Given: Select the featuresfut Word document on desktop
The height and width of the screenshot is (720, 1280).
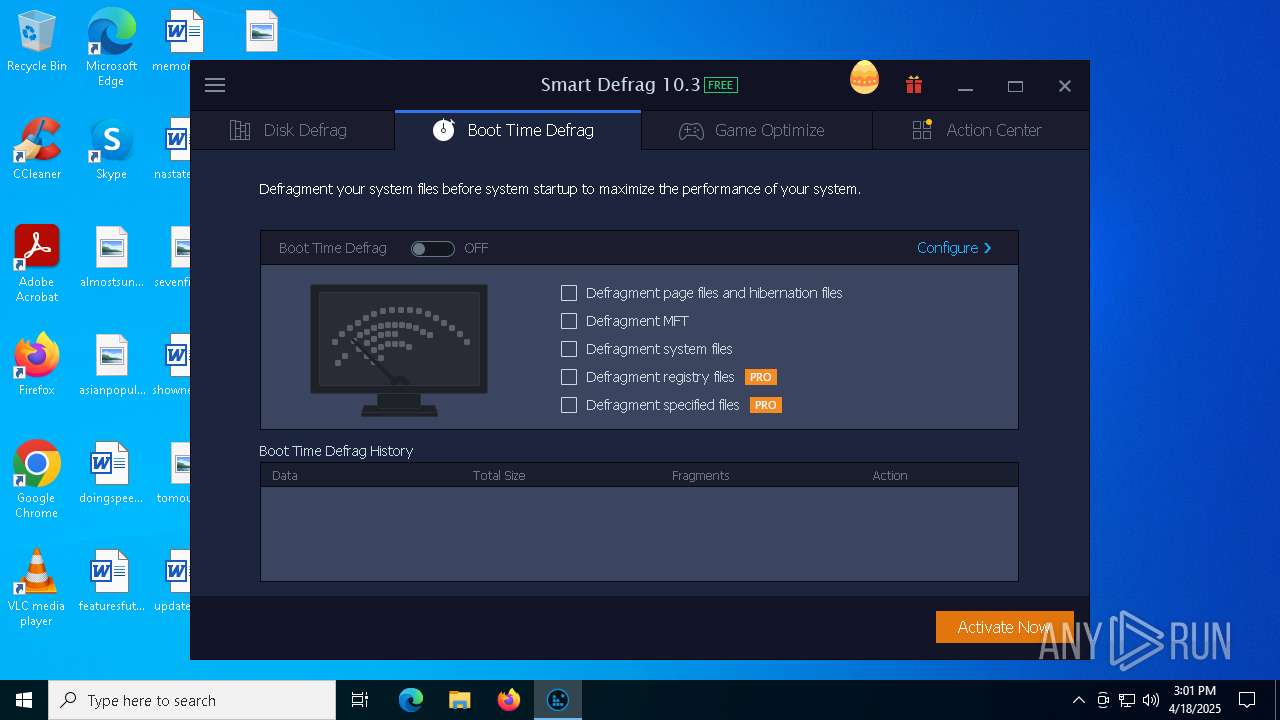Looking at the screenshot, I should 111,581.
